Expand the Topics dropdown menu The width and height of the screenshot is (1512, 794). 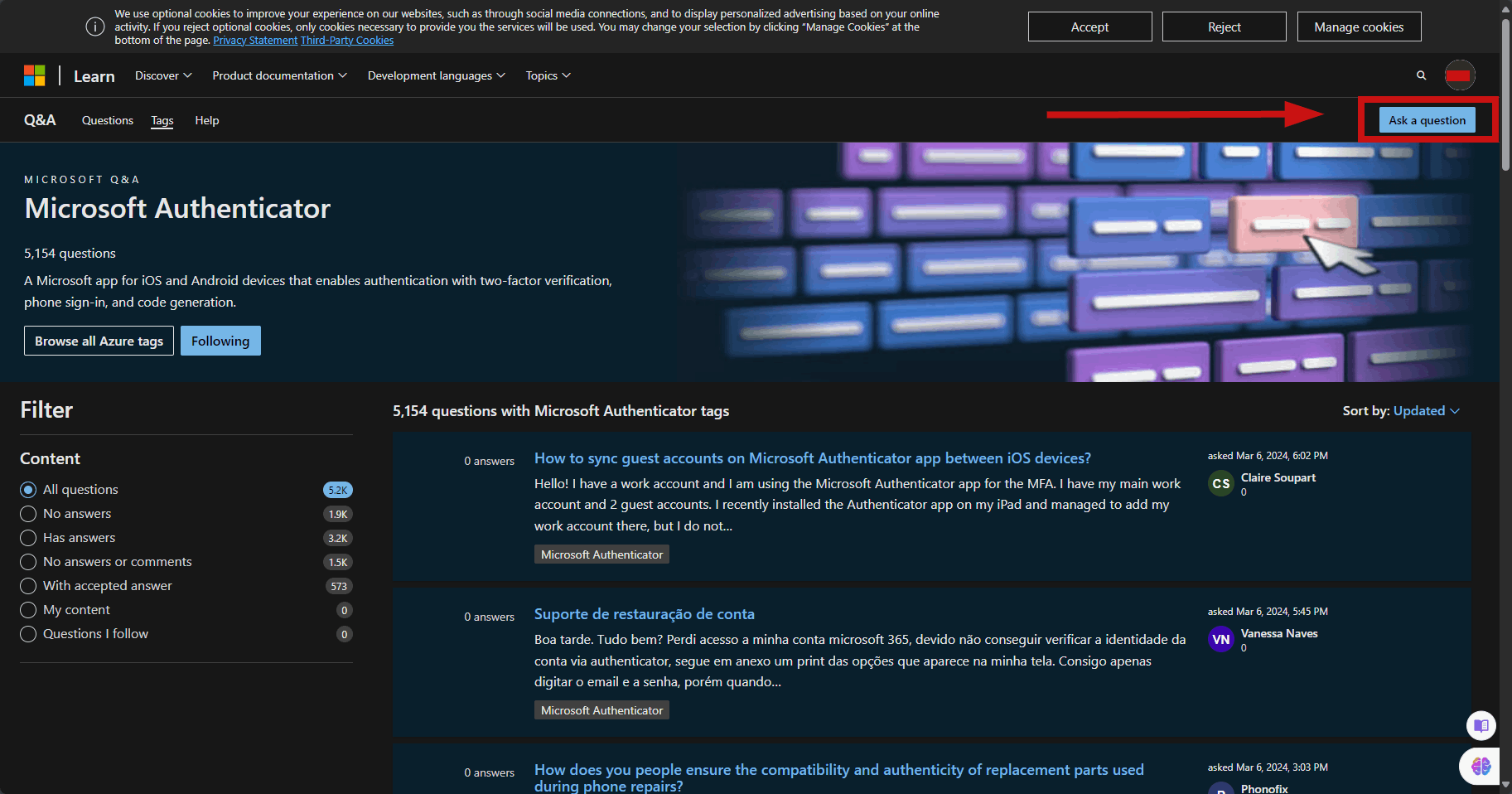pyautogui.click(x=548, y=75)
